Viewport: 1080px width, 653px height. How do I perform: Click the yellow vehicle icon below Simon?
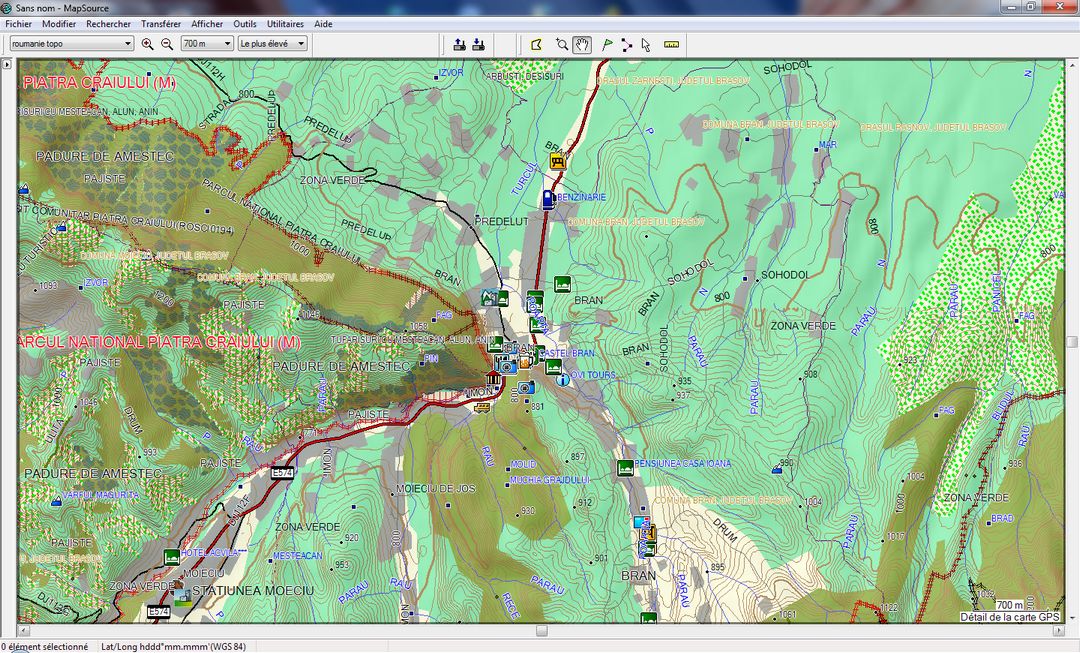[x=482, y=408]
